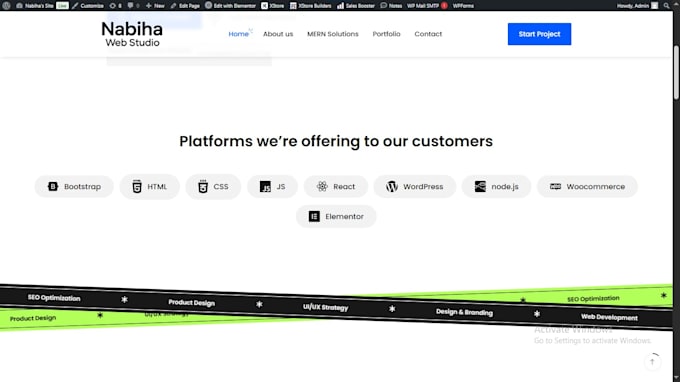Click the admin bar search magnifier icon

tap(667, 6)
